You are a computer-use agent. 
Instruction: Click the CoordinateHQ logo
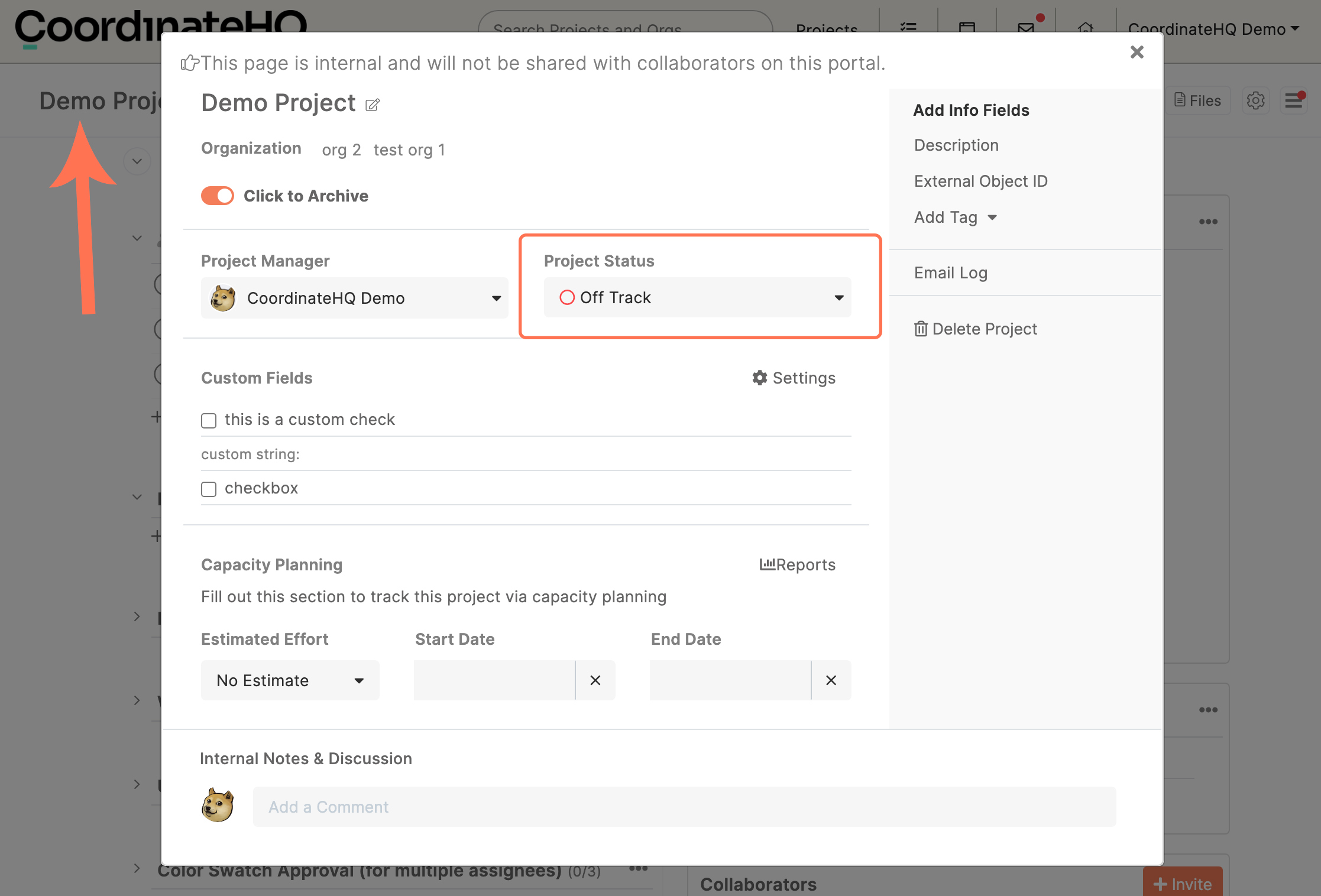[161, 28]
